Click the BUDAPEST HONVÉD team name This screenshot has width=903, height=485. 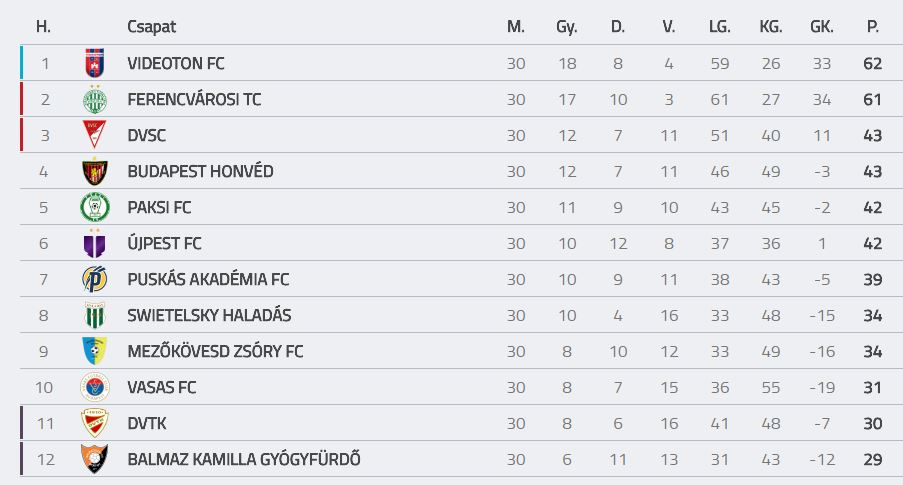[x=200, y=171]
